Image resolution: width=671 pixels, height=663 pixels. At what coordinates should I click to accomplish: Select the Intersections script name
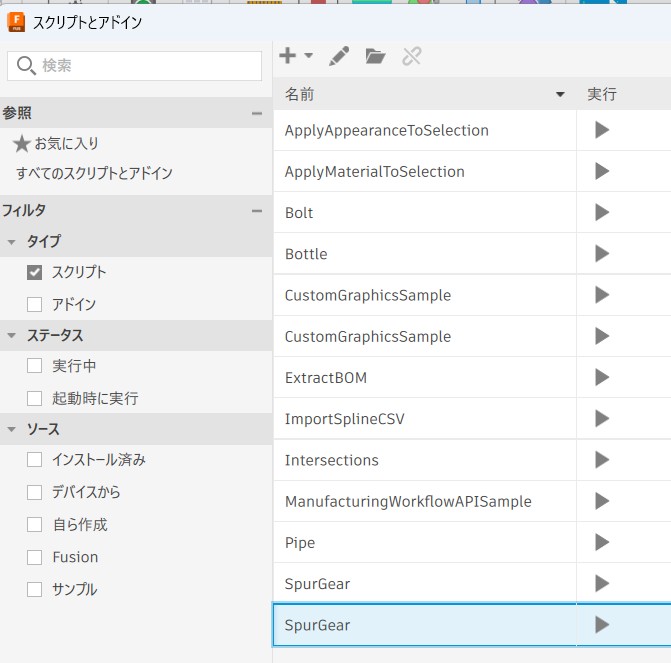(332, 460)
